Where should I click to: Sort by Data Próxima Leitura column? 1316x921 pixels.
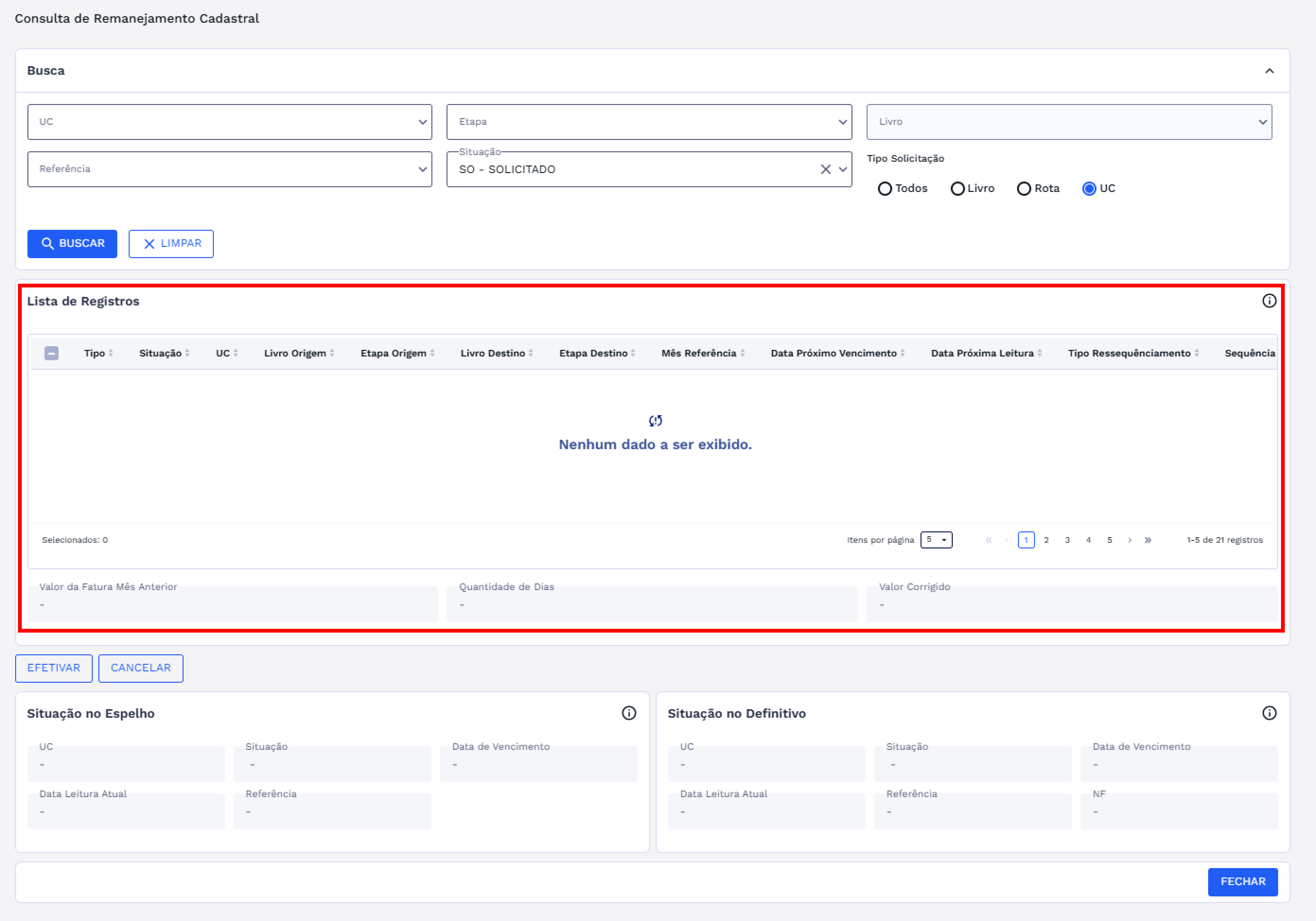tap(986, 353)
